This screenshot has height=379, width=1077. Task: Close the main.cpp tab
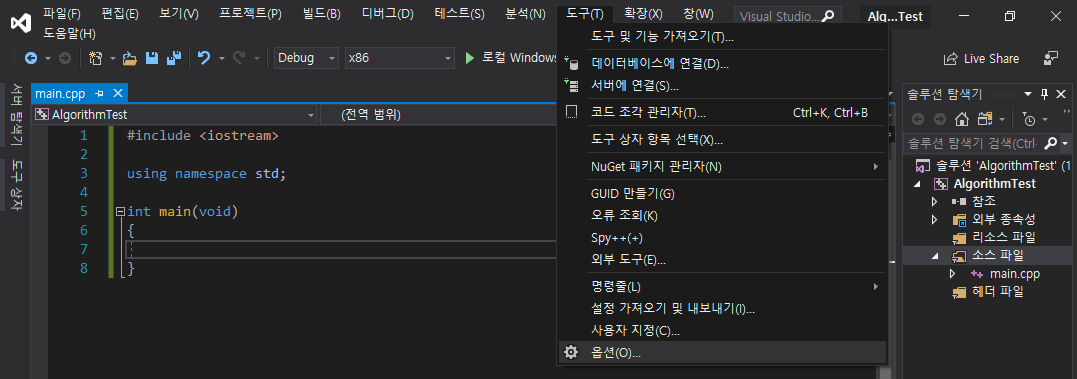[x=117, y=93]
